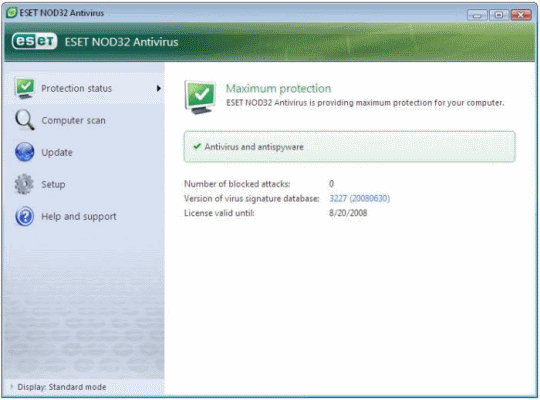Screen dimensions: 540x400
Task: Toggle the Display: Standard mode switcher
Action: point(62,387)
